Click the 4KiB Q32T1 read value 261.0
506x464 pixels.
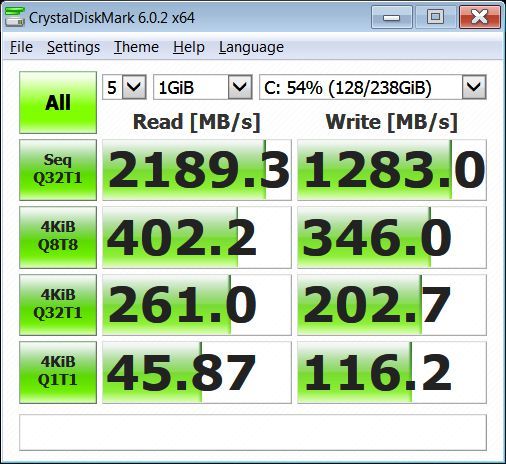pos(197,305)
